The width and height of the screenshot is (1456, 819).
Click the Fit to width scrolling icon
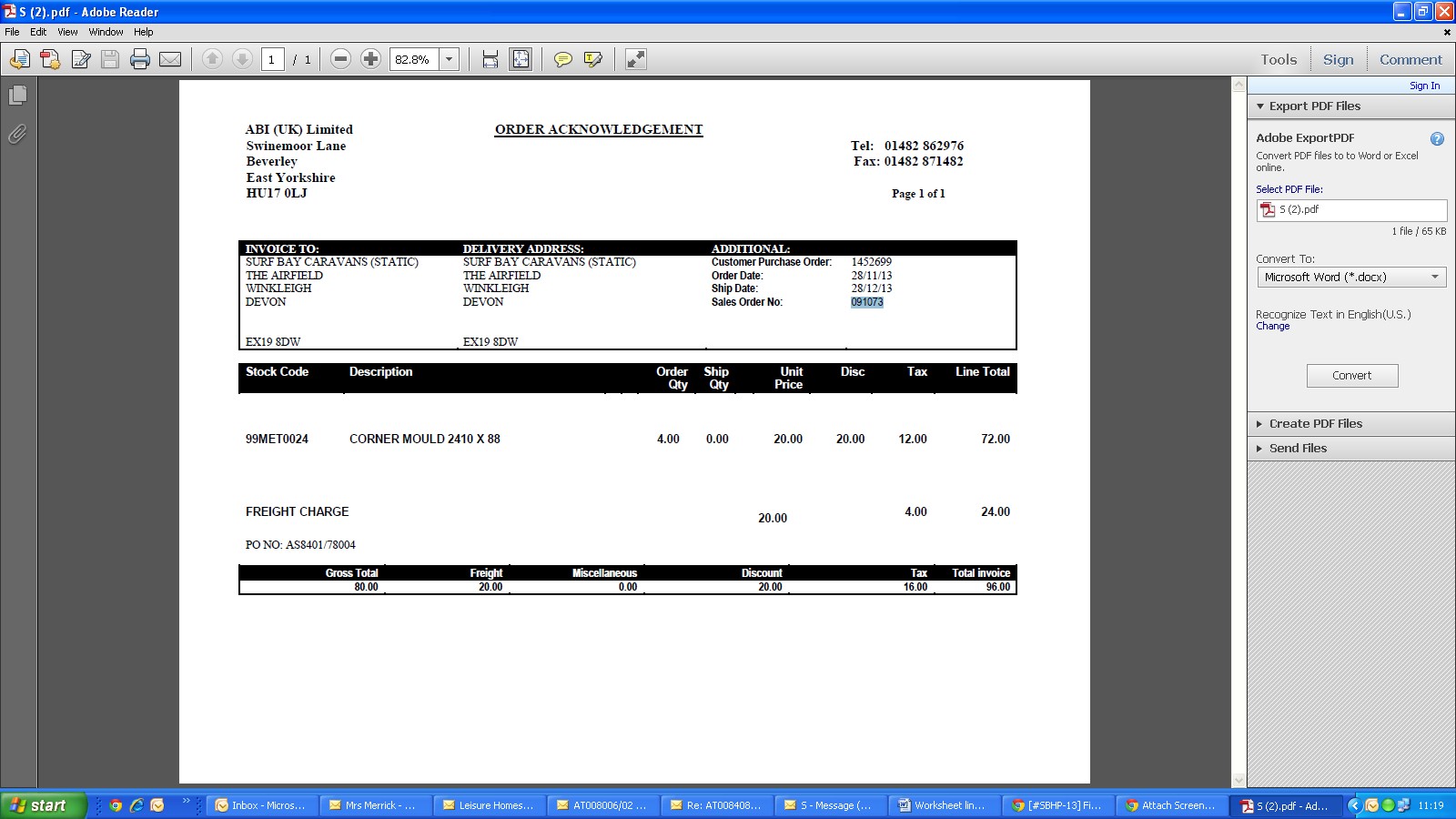tap(490, 59)
